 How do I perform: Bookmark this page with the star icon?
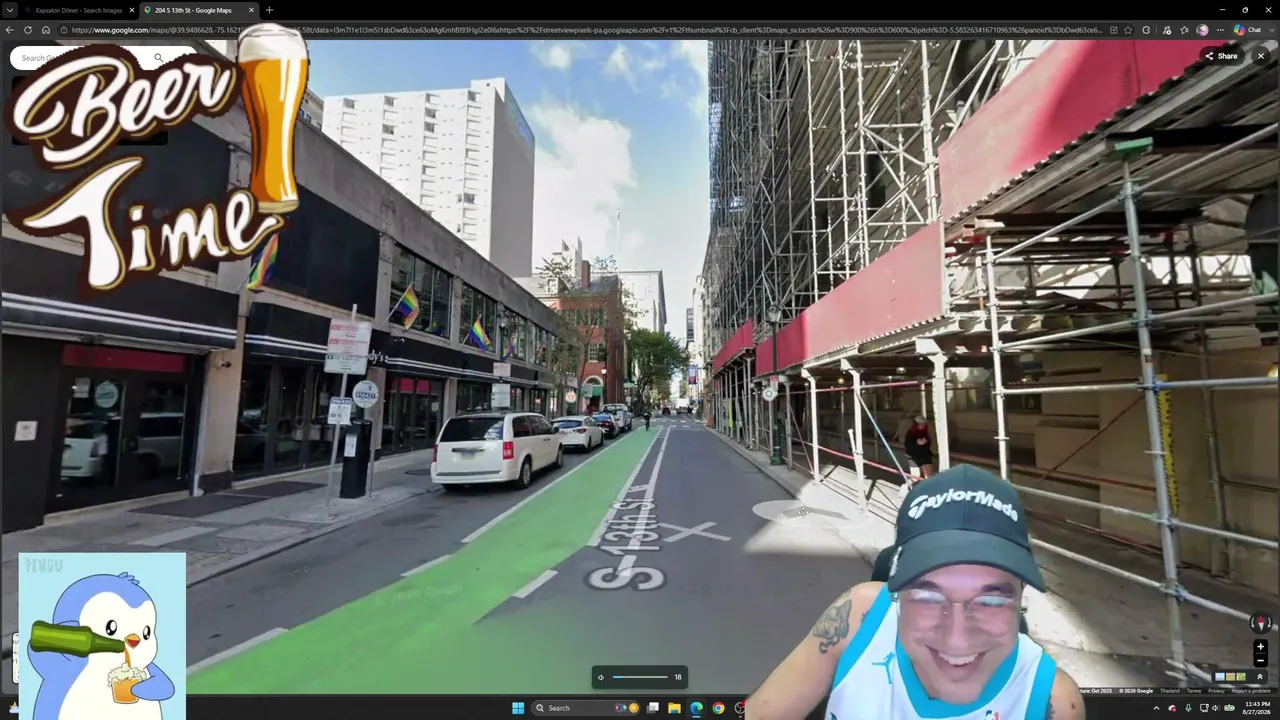[1129, 30]
